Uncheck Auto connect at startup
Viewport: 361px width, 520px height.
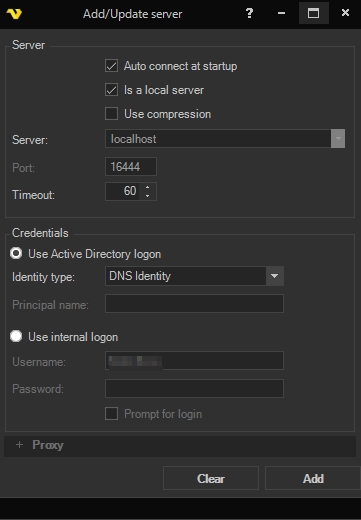(111, 66)
